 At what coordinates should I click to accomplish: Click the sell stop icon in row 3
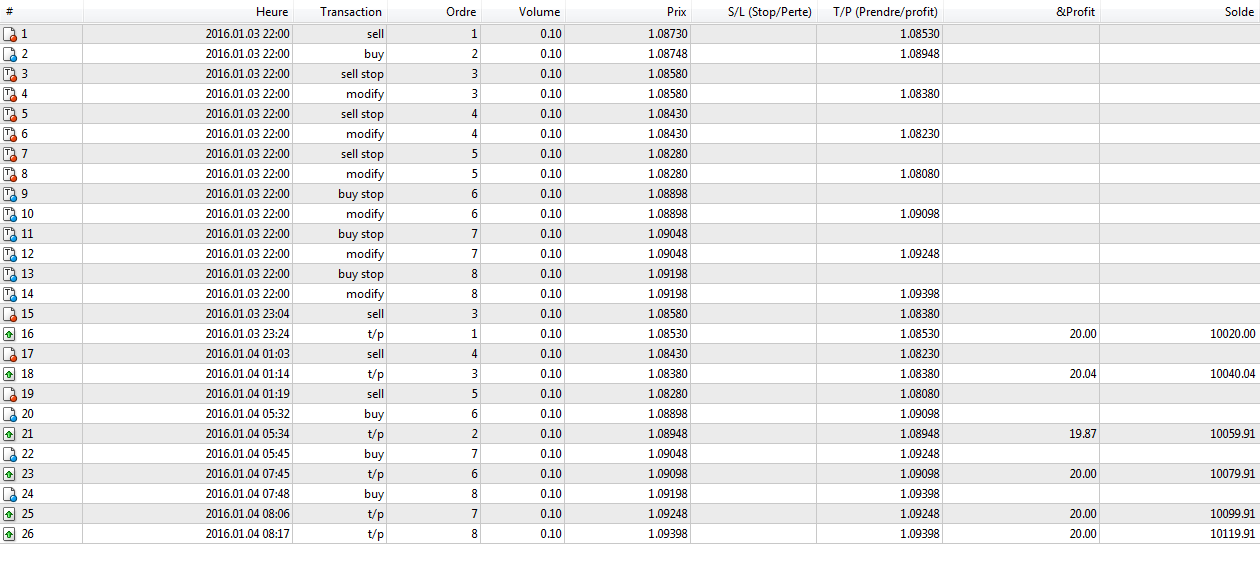10,74
